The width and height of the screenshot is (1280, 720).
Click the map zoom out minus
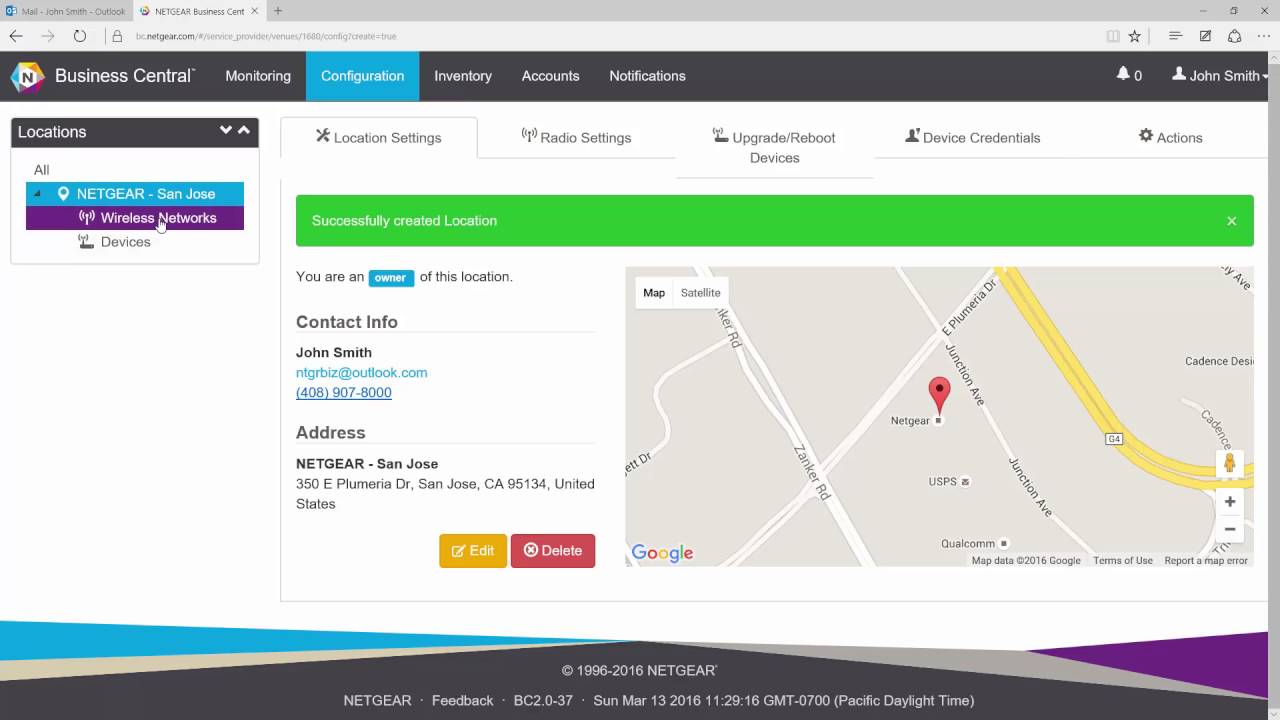click(x=1230, y=529)
